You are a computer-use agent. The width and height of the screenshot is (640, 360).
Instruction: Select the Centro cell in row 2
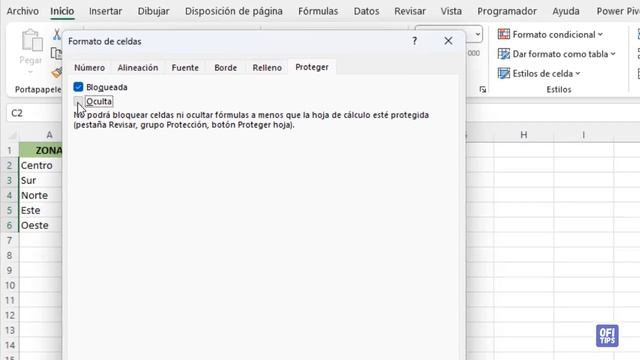(x=40, y=165)
